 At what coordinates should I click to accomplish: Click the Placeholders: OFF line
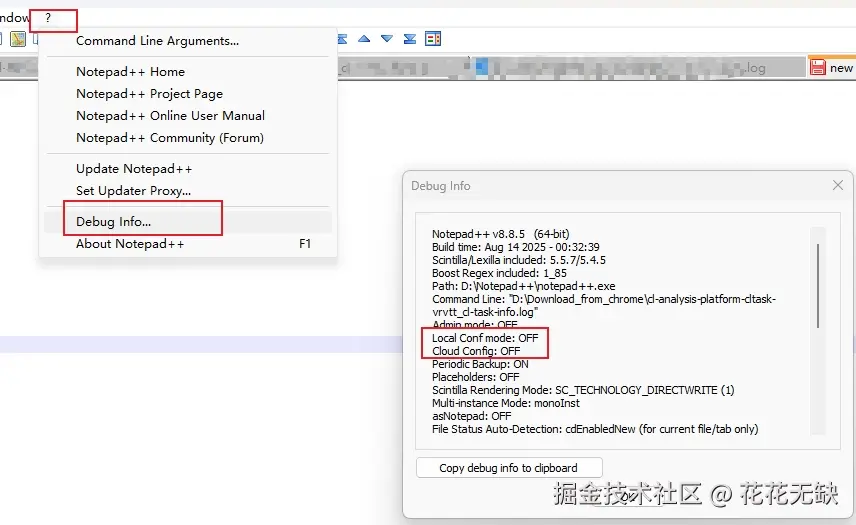click(x=475, y=377)
